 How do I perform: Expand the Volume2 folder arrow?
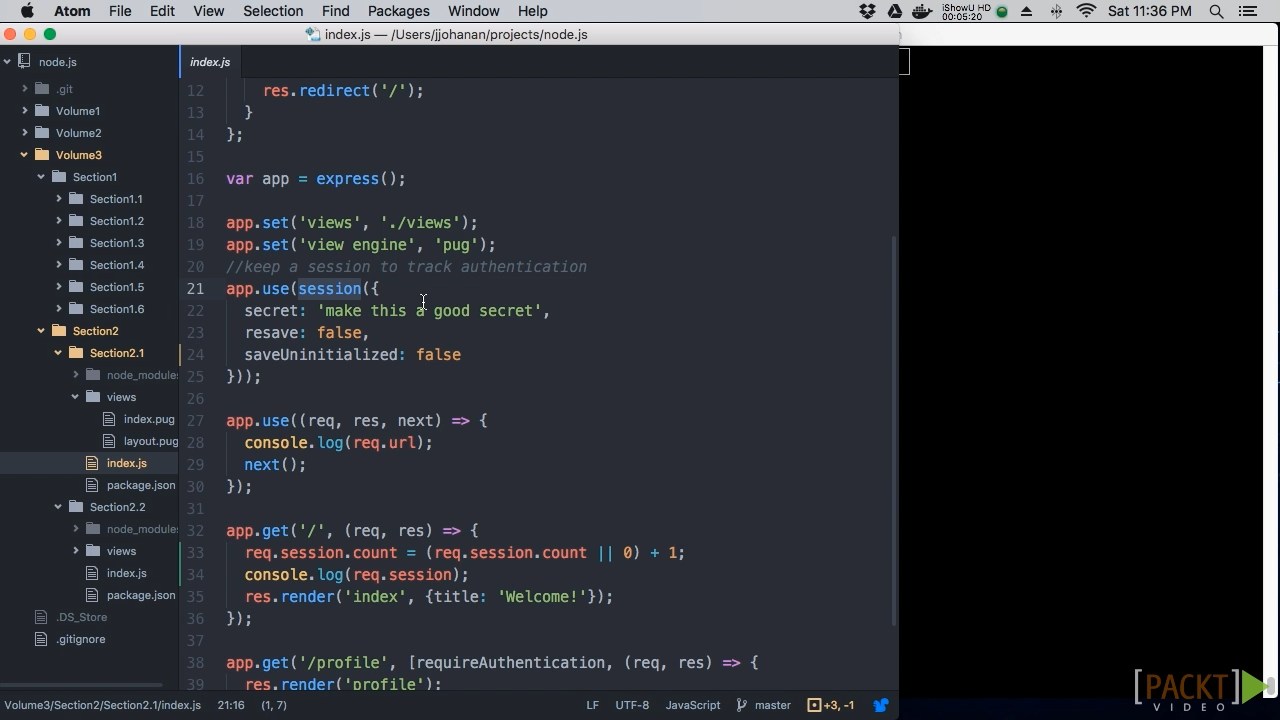25,133
